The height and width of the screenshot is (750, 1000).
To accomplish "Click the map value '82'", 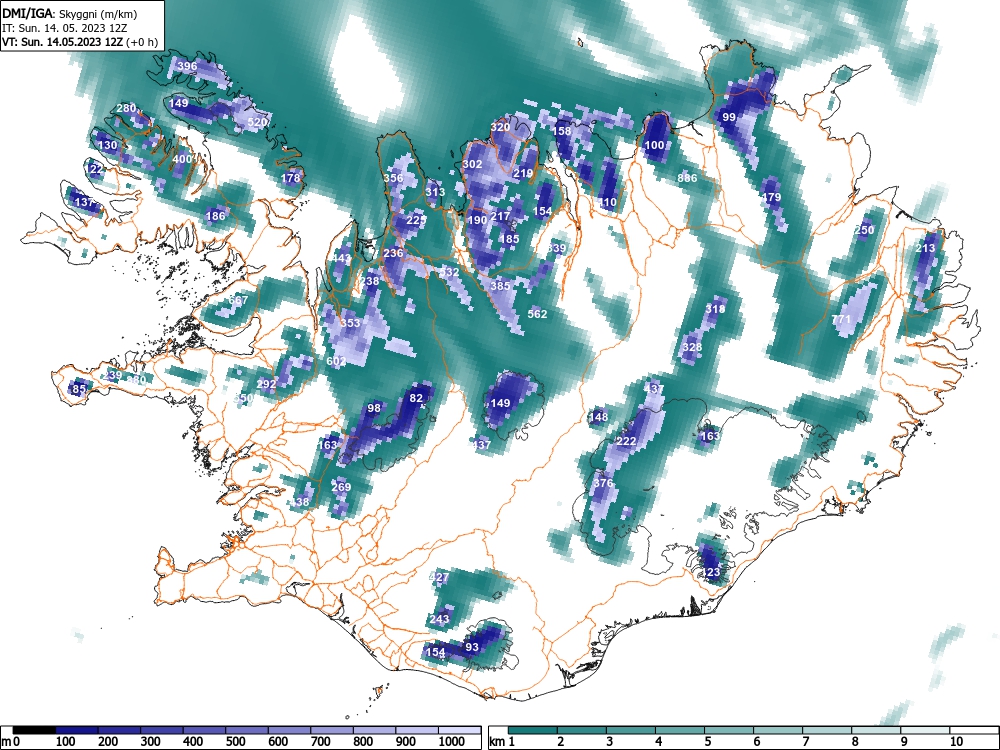I will (x=416, y=399).
